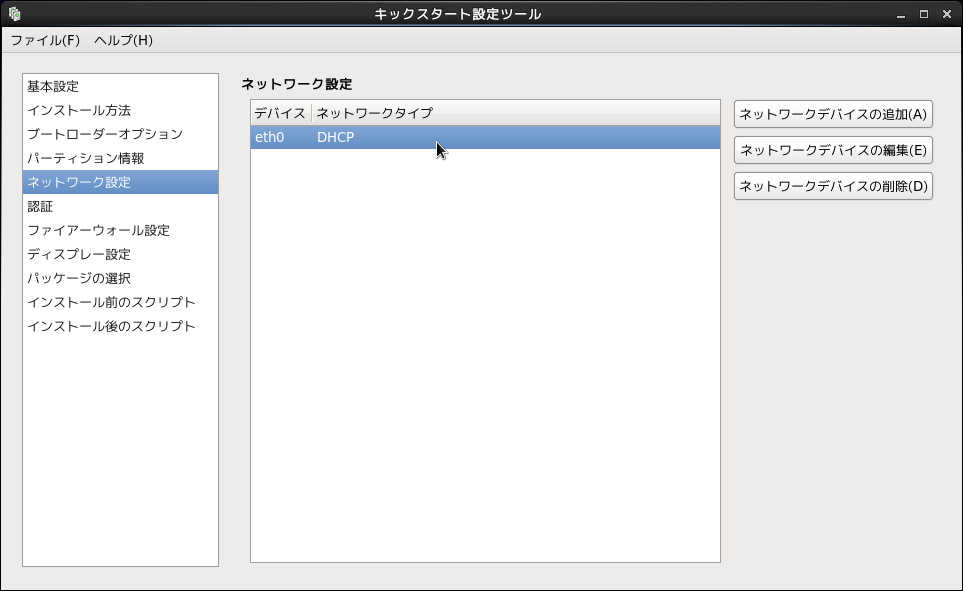Open the ファイル(F) menu
The image size is (963, 591).
click(45, 40)
